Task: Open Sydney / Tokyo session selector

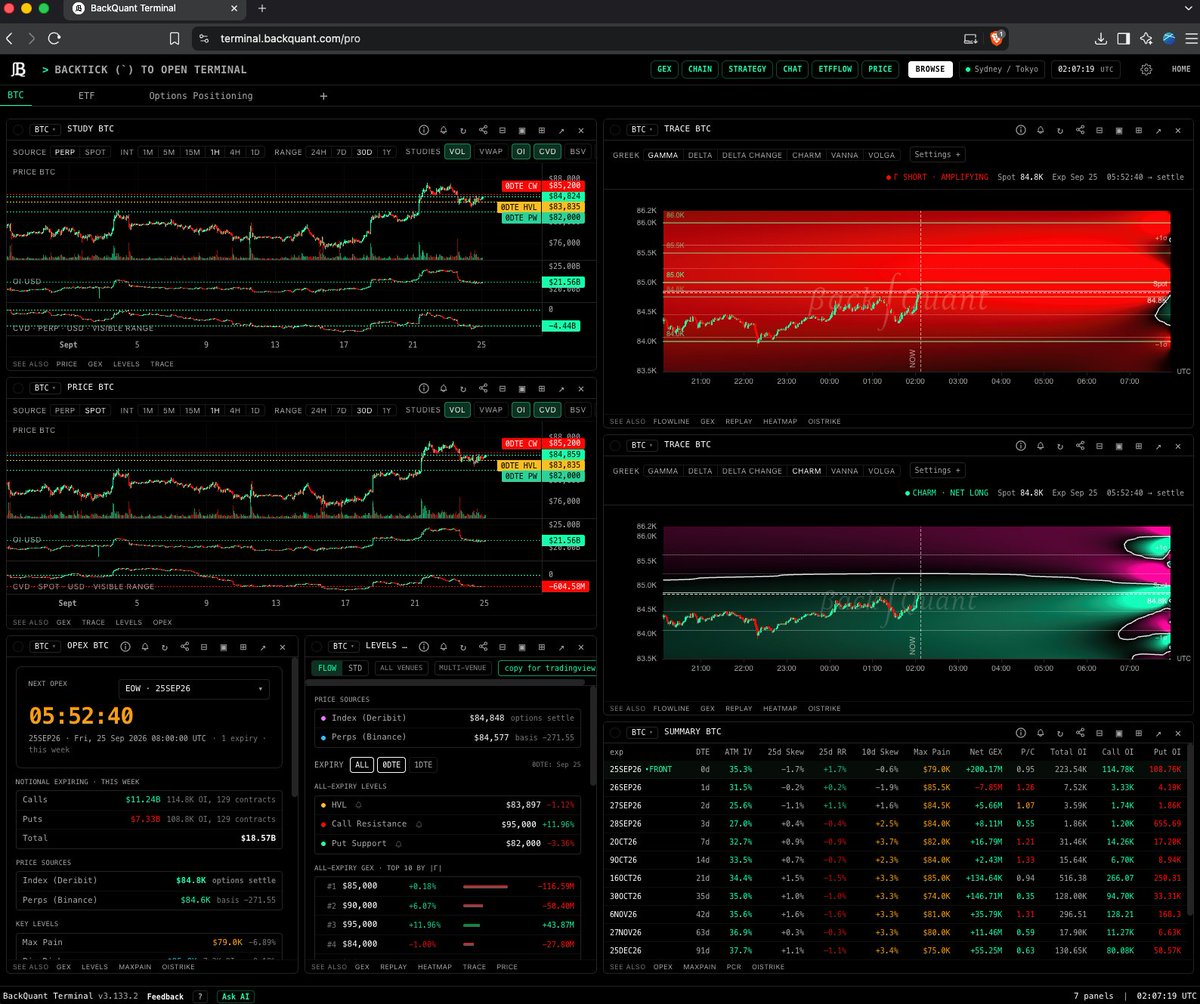Action: pos(1002,69)
